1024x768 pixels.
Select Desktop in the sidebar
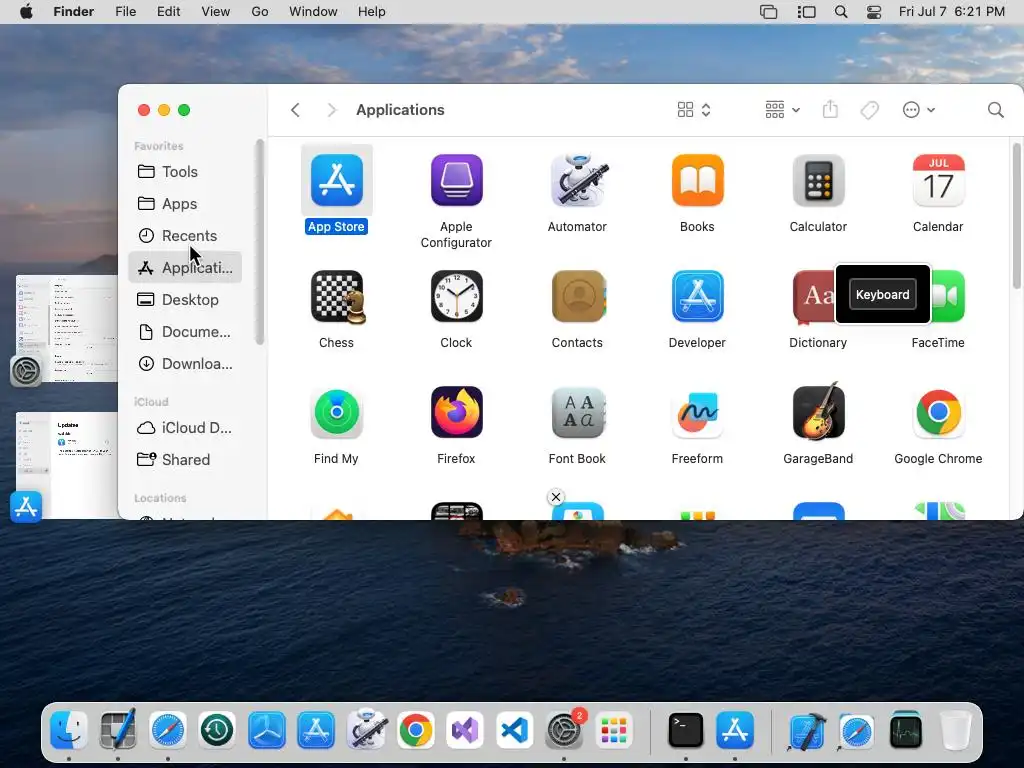tap(185, 299)
